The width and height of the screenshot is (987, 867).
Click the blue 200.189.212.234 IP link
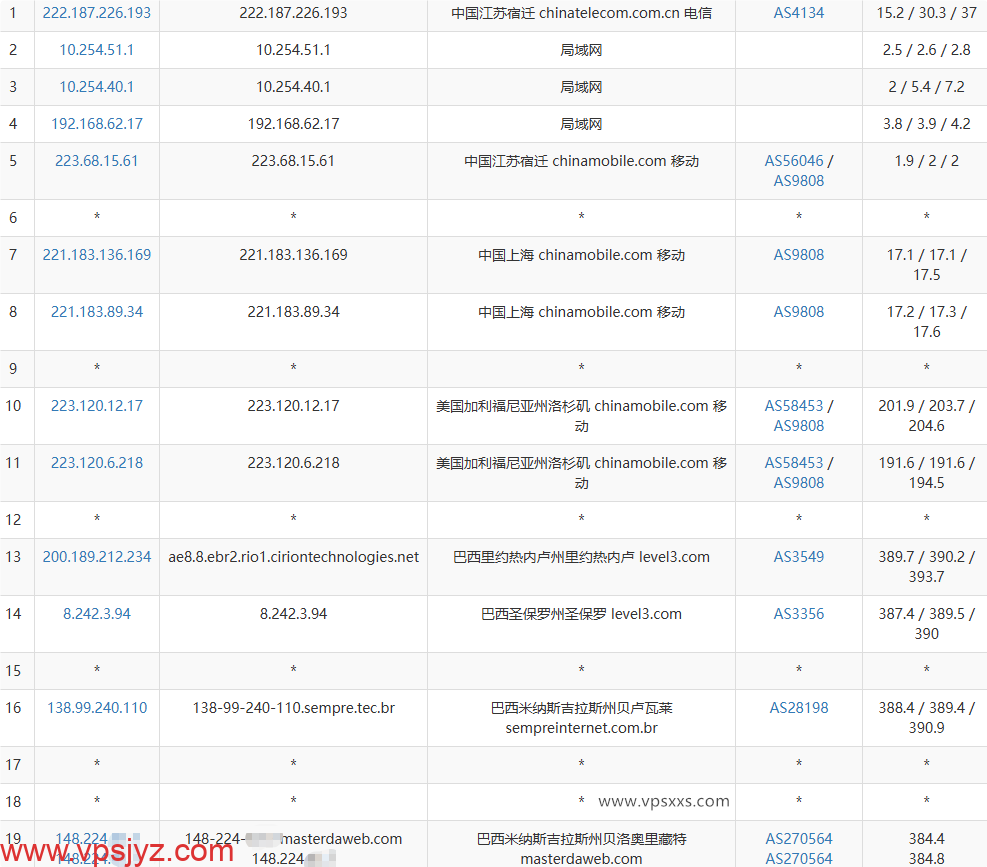[97, 557]
